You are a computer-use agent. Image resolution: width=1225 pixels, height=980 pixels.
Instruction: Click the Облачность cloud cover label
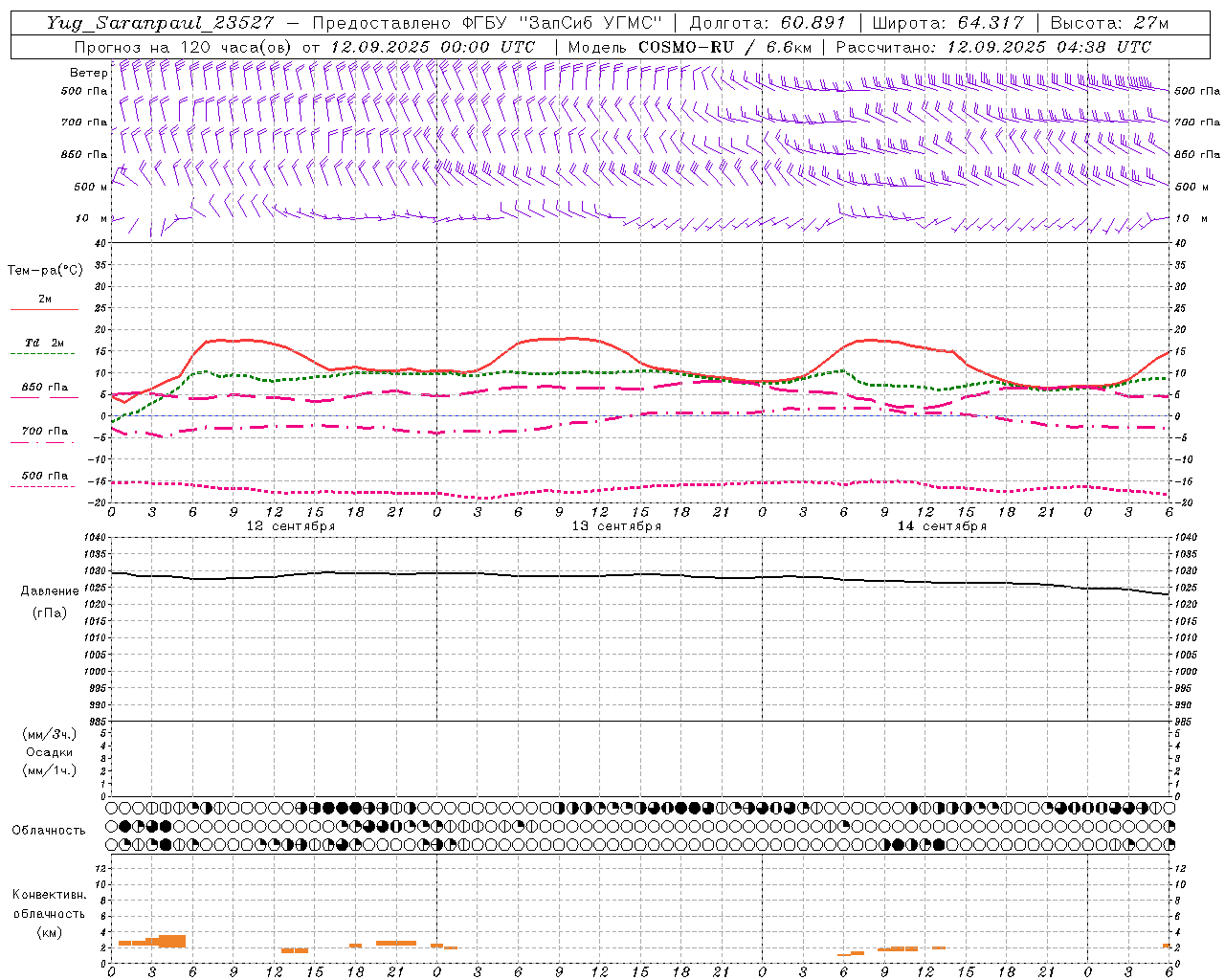(49, 831)
